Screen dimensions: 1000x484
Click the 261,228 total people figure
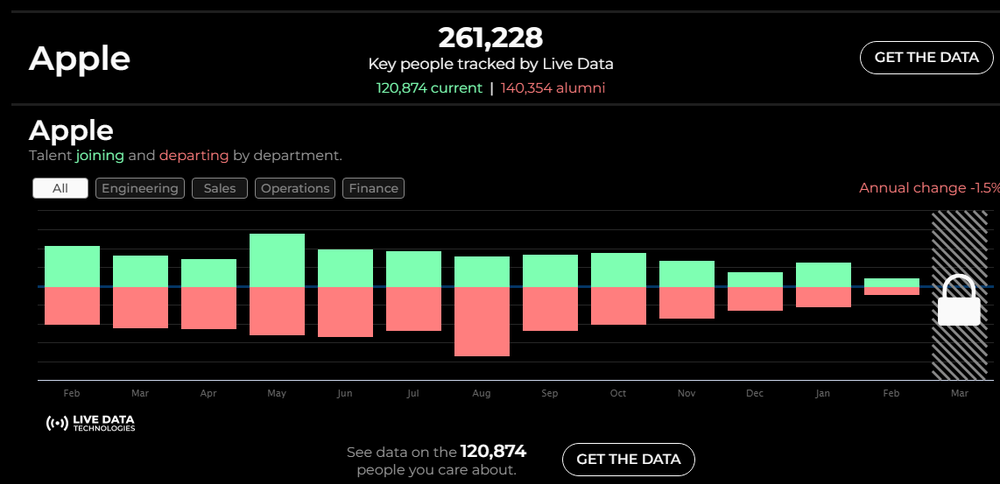[490, 38]
